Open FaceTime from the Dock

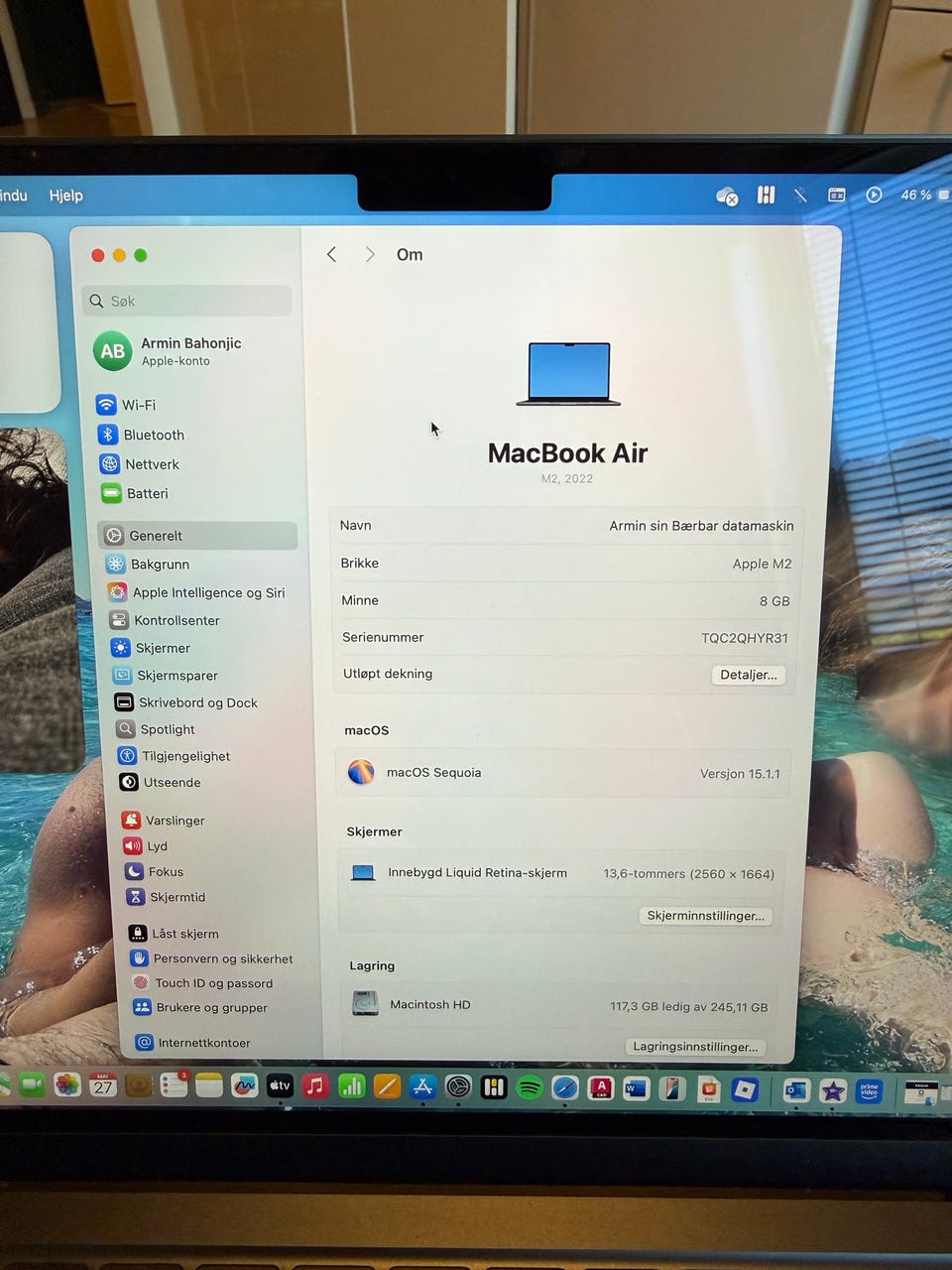tap(32, 1084)
